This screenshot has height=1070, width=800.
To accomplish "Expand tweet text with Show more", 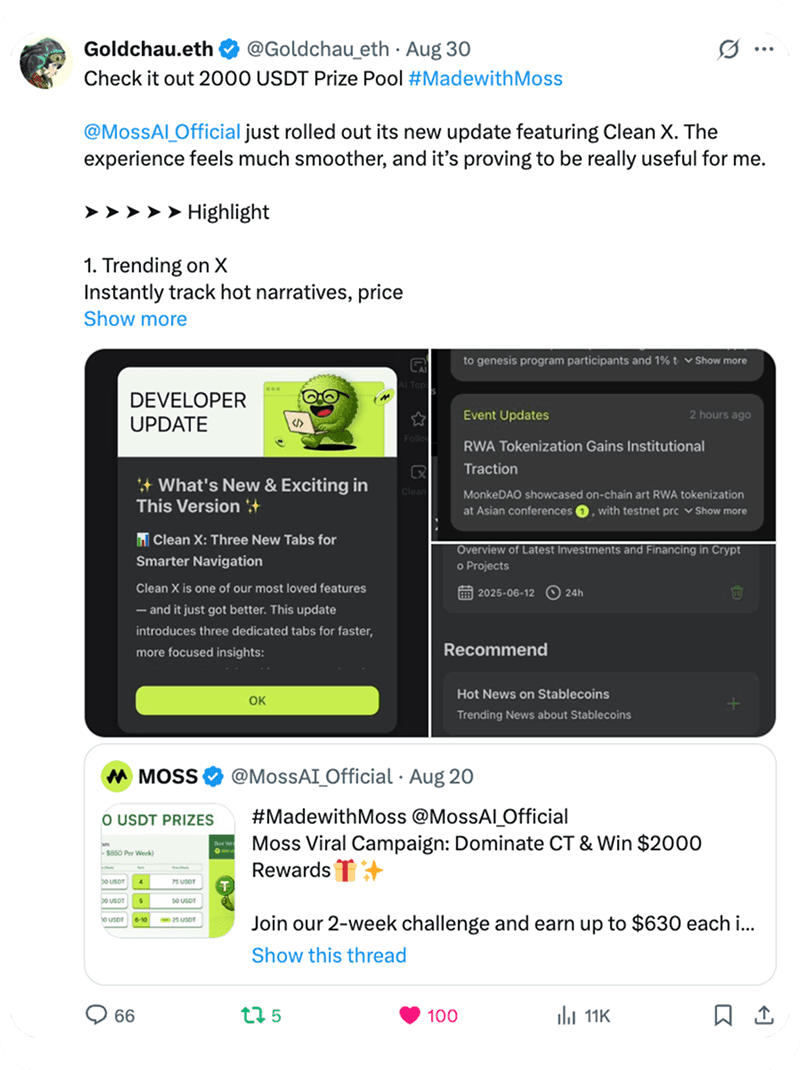I will coord(135,319).
